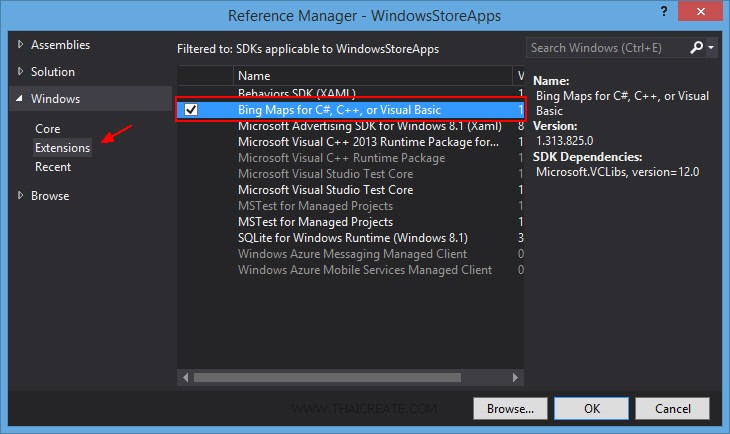The image size is (730, 434).
Task: Select enabled Microsoft Visual Studio Test Core row
Action: pyautogui.click(x=350, y=190)
